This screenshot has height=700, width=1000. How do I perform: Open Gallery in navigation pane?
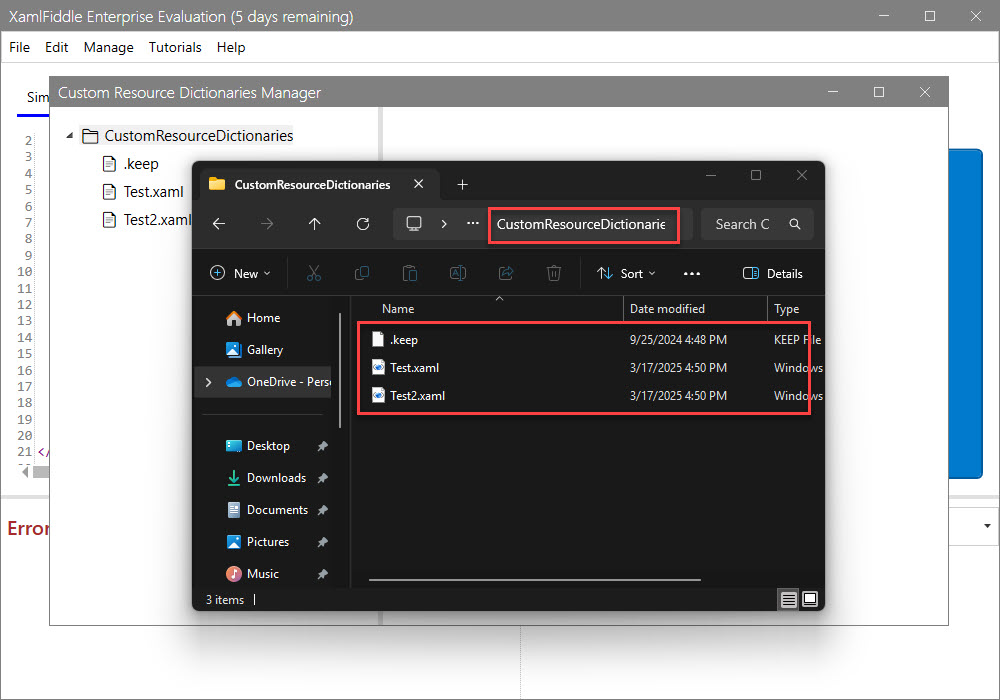tap(264, 350)
